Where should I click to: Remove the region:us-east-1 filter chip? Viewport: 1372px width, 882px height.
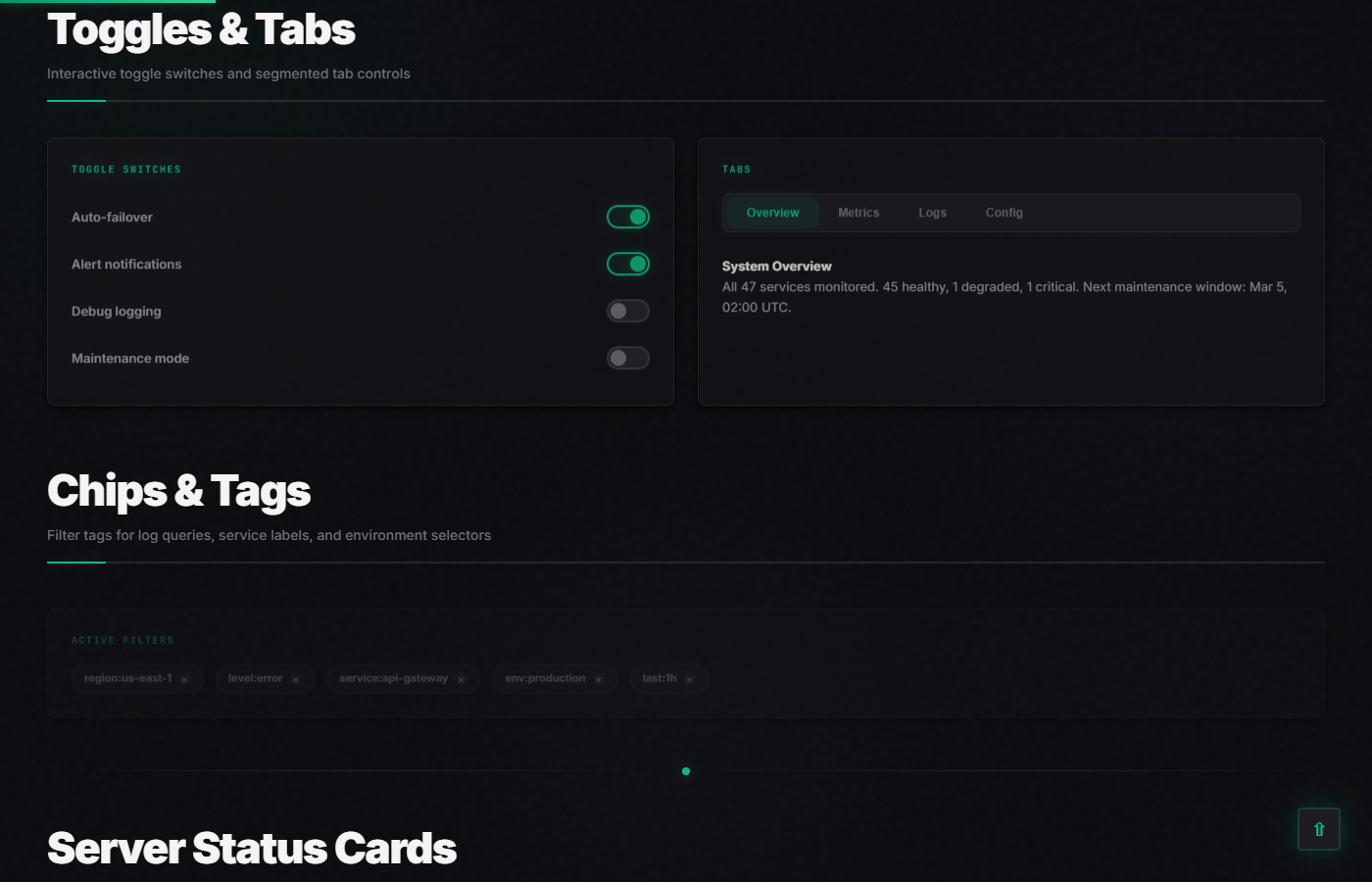184,679
